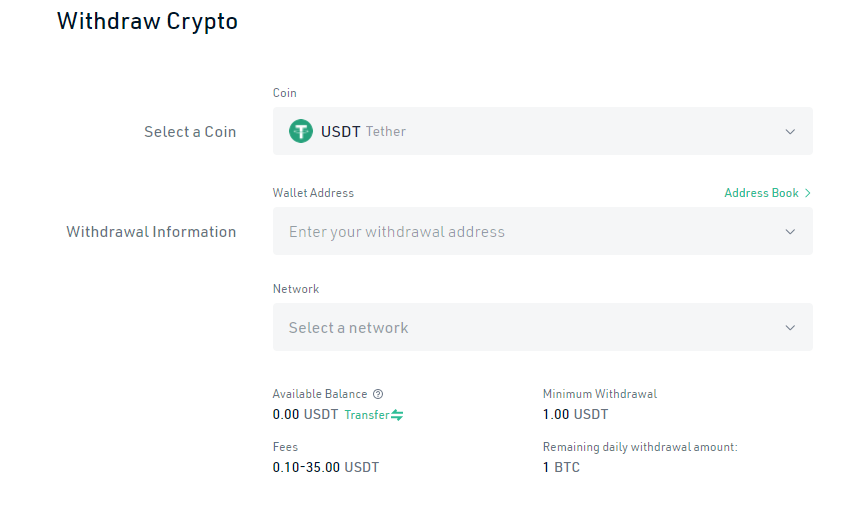Click the Transfer swap arrows icon

tap(397, 415)
